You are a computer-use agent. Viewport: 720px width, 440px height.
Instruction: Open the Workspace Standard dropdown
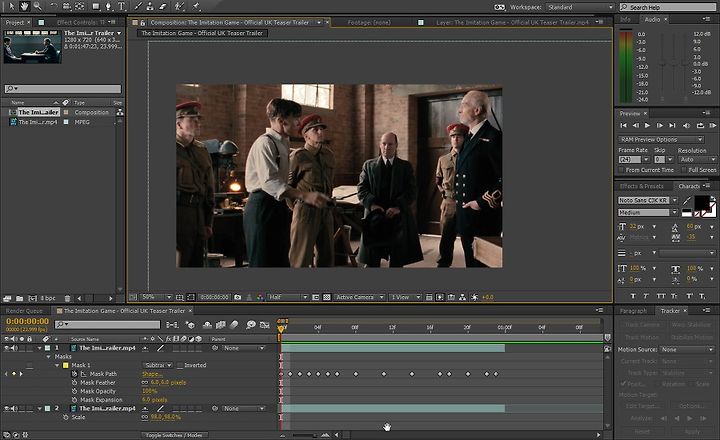coord(580,7)
